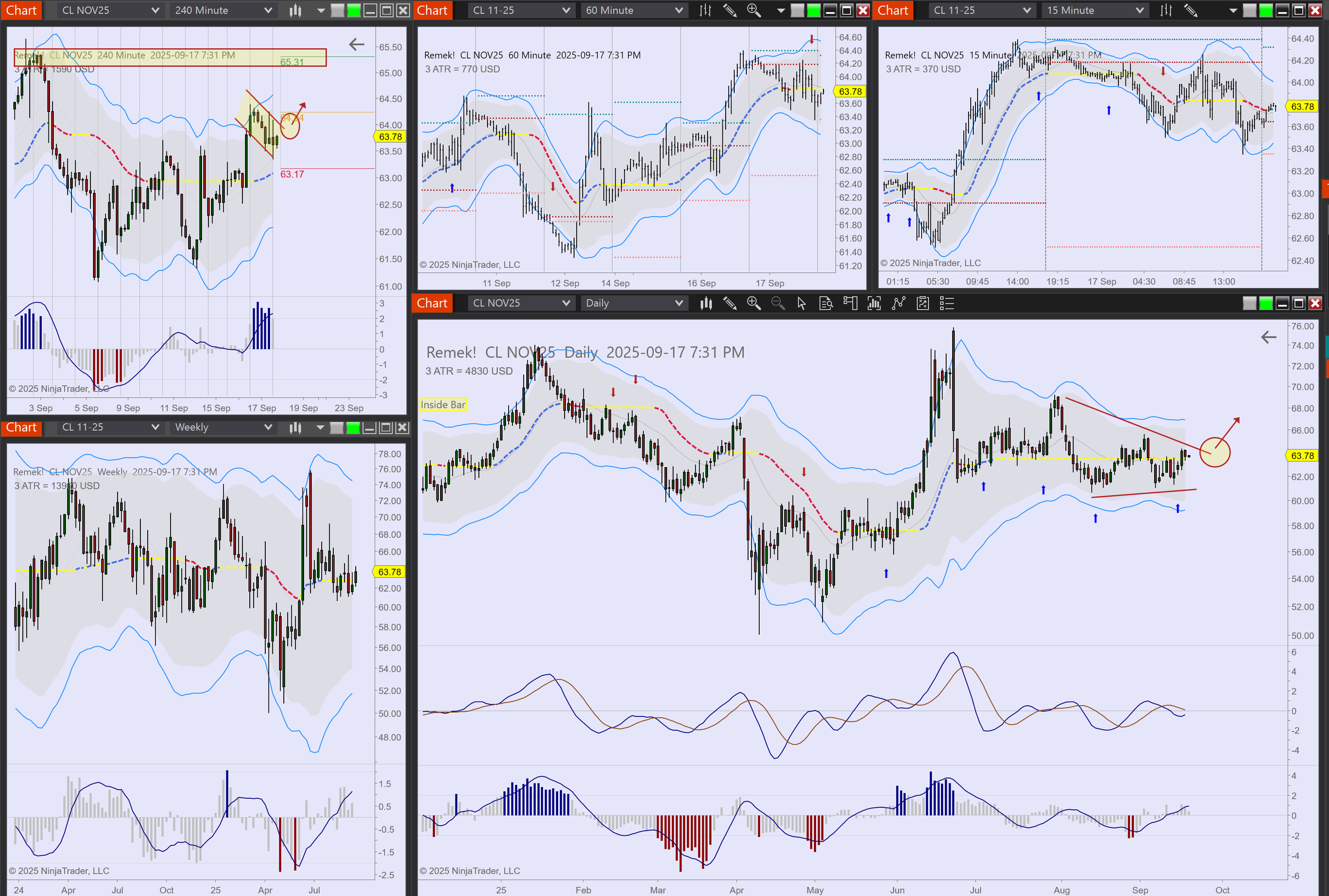Click the Chart tab of 15 Minute window
The image size is (1329, 896).
(x=893, y=10)
